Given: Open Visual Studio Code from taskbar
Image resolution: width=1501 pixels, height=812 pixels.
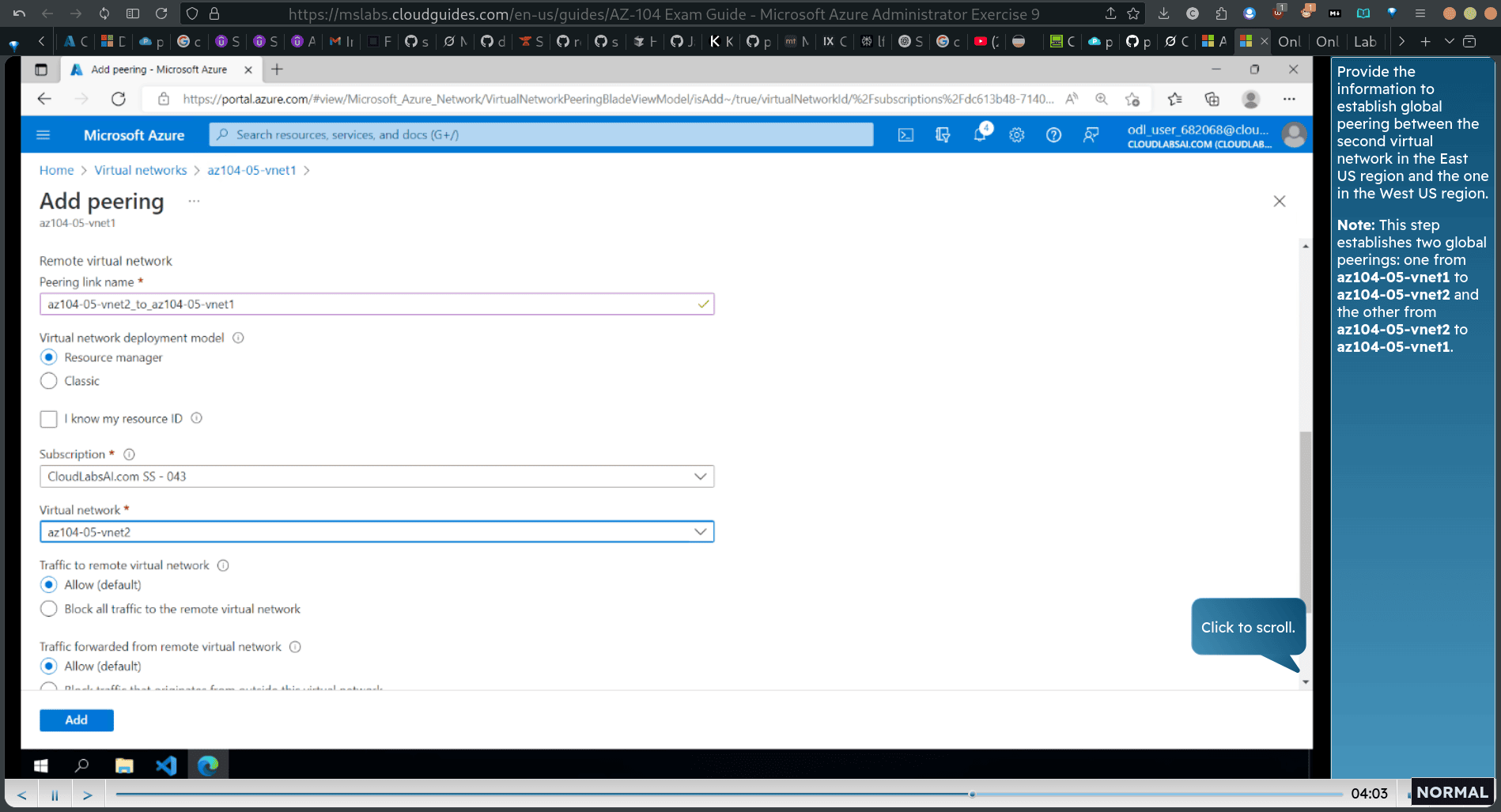Looking at the screenshot, I should tap(166, 765).
